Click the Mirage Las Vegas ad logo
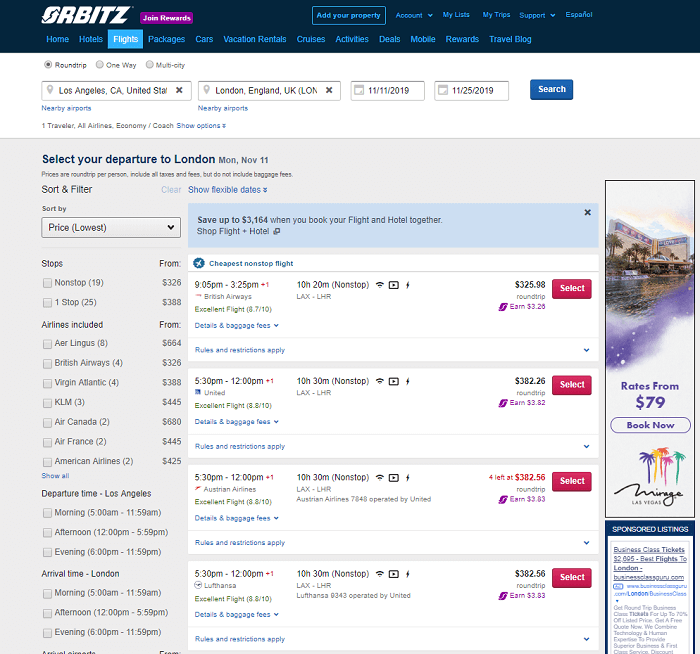The height and width of the screenshot is (654, 700). click(650, 476)
